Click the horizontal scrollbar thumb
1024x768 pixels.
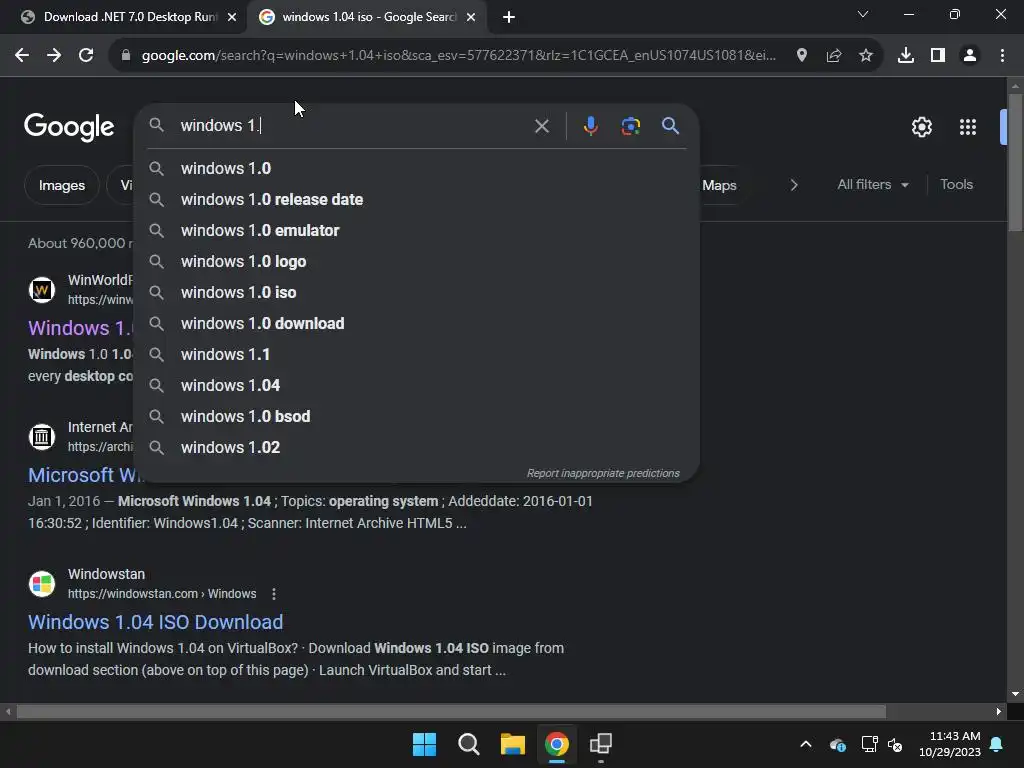(x=451, y=711)
